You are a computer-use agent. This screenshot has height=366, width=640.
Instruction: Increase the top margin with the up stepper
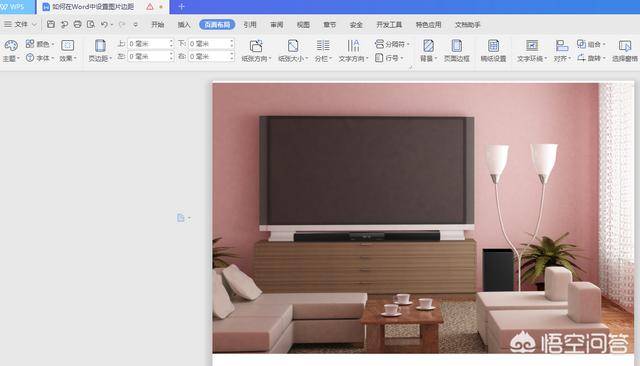(171, 41)
